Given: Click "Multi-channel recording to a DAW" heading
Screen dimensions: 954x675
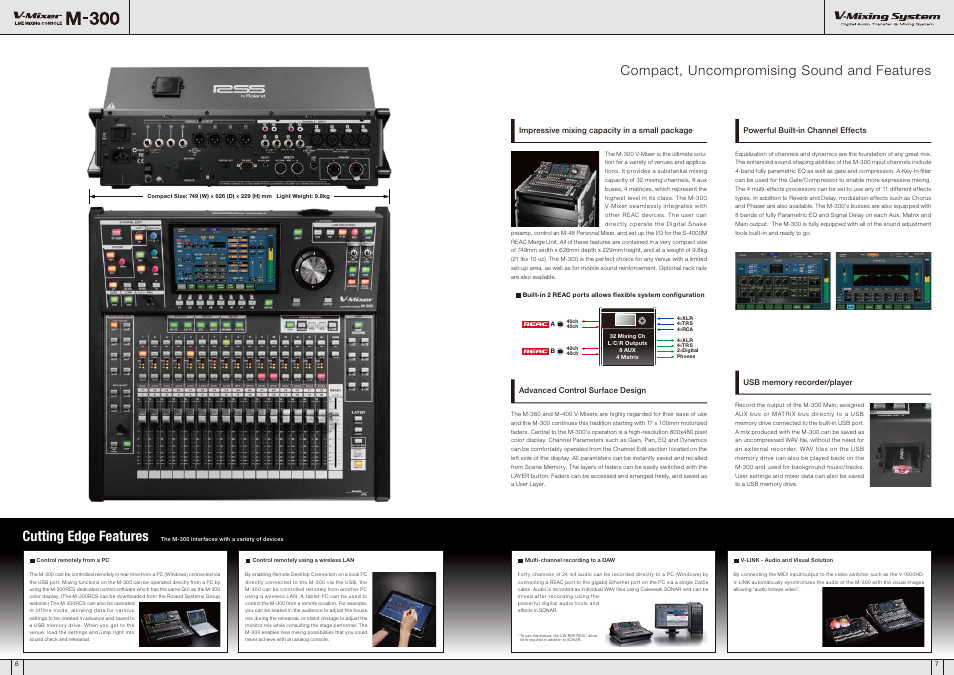Looking at the screenshot, I should (x=569, y=560).
